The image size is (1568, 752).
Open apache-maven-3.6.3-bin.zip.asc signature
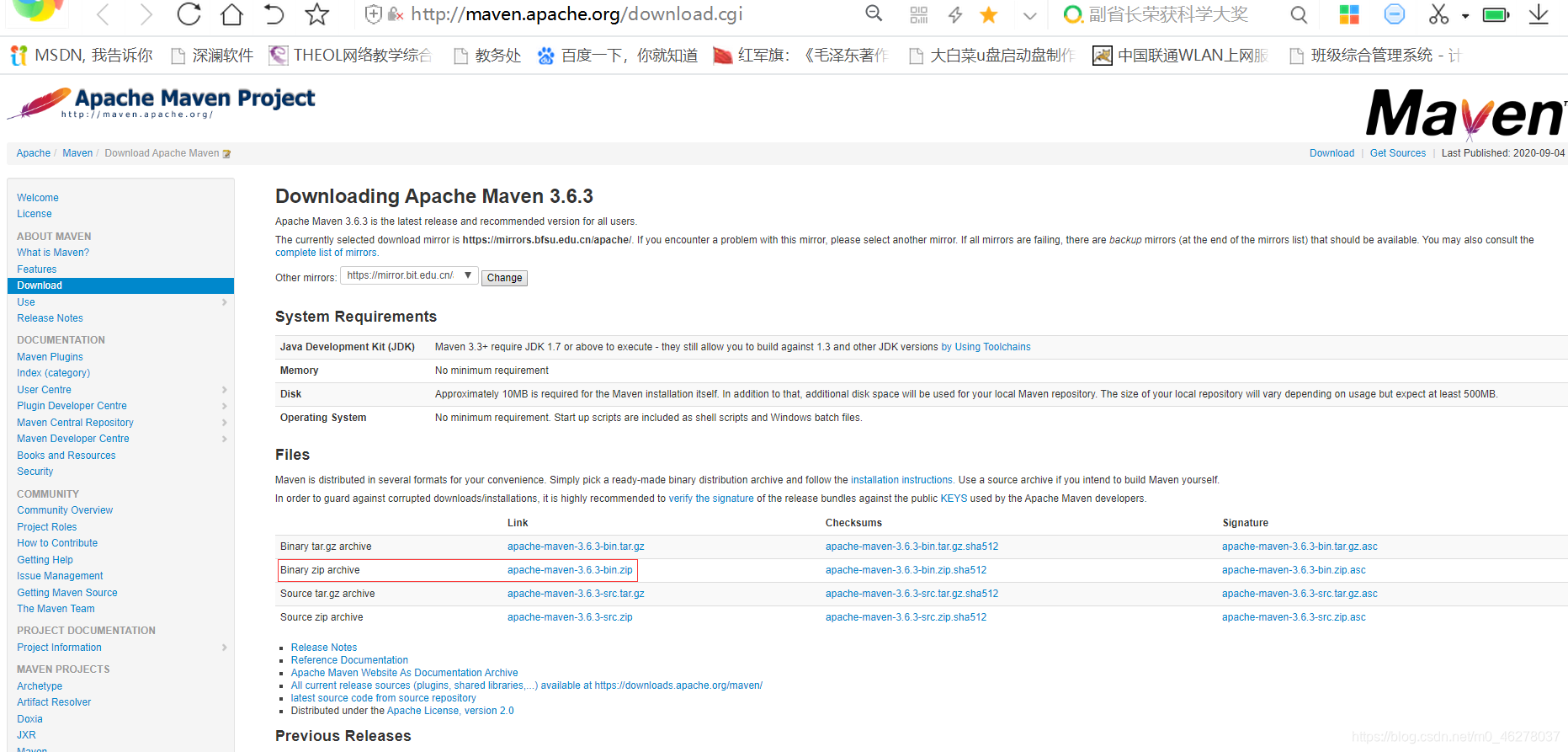tap(1294, 570)
